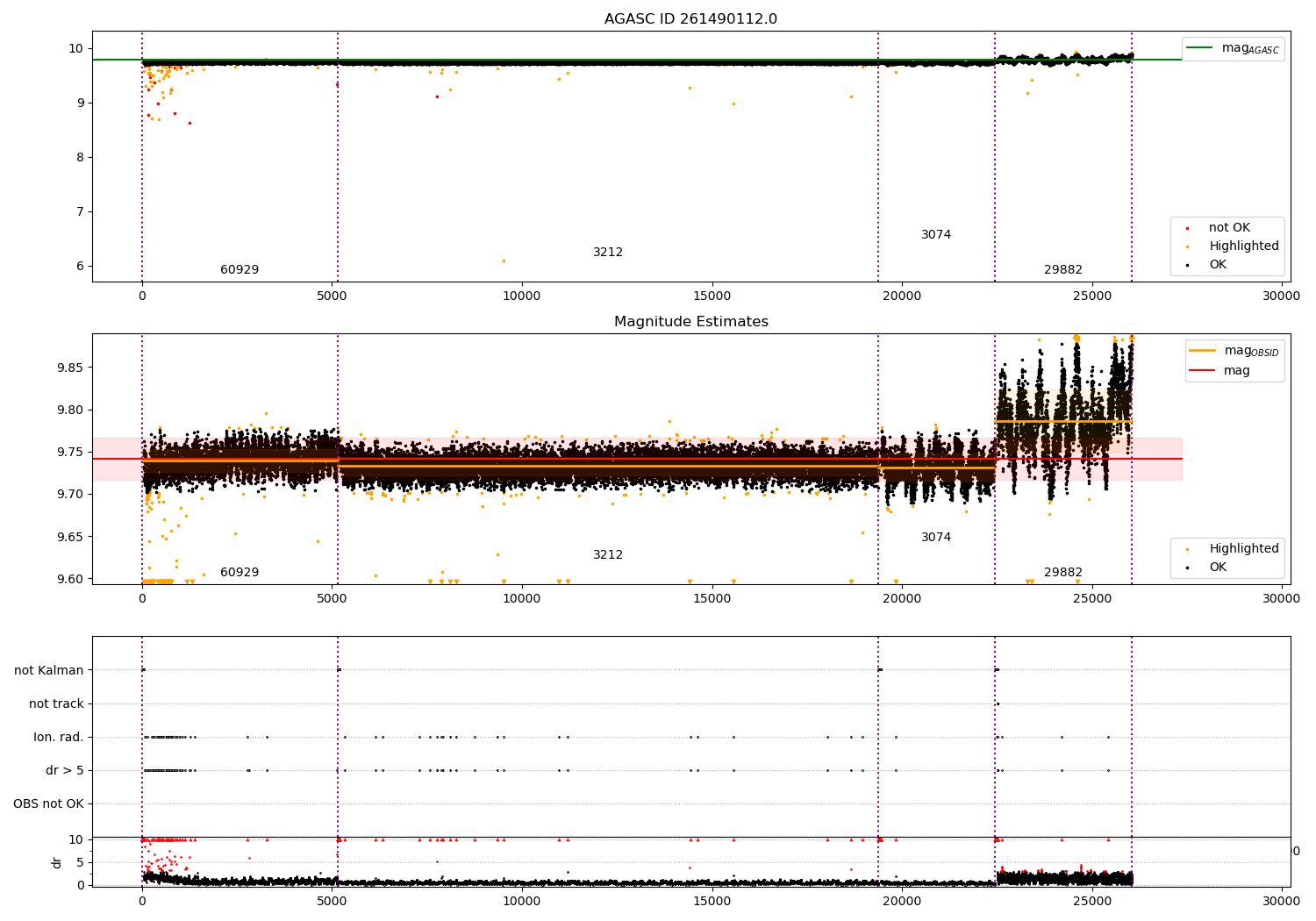This screenshot has height=921, width=1316.
Task: Click the orange line sample beside mag OBSID
Action: point(1202,351)
